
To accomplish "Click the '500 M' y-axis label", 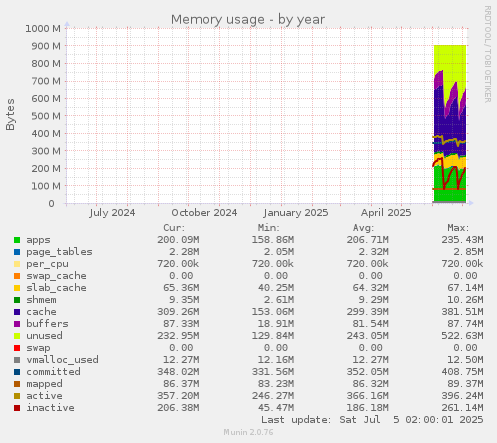I will [x=46, y=116].
